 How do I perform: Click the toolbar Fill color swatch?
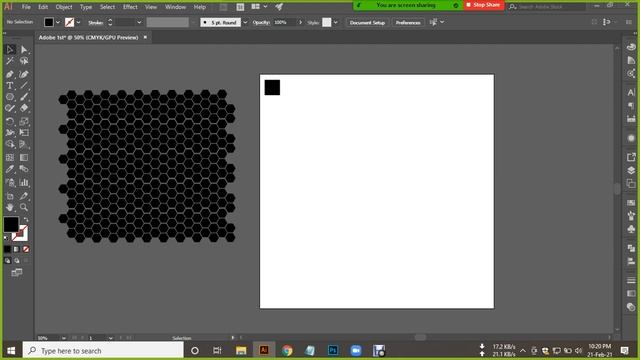tap(11, 224)
